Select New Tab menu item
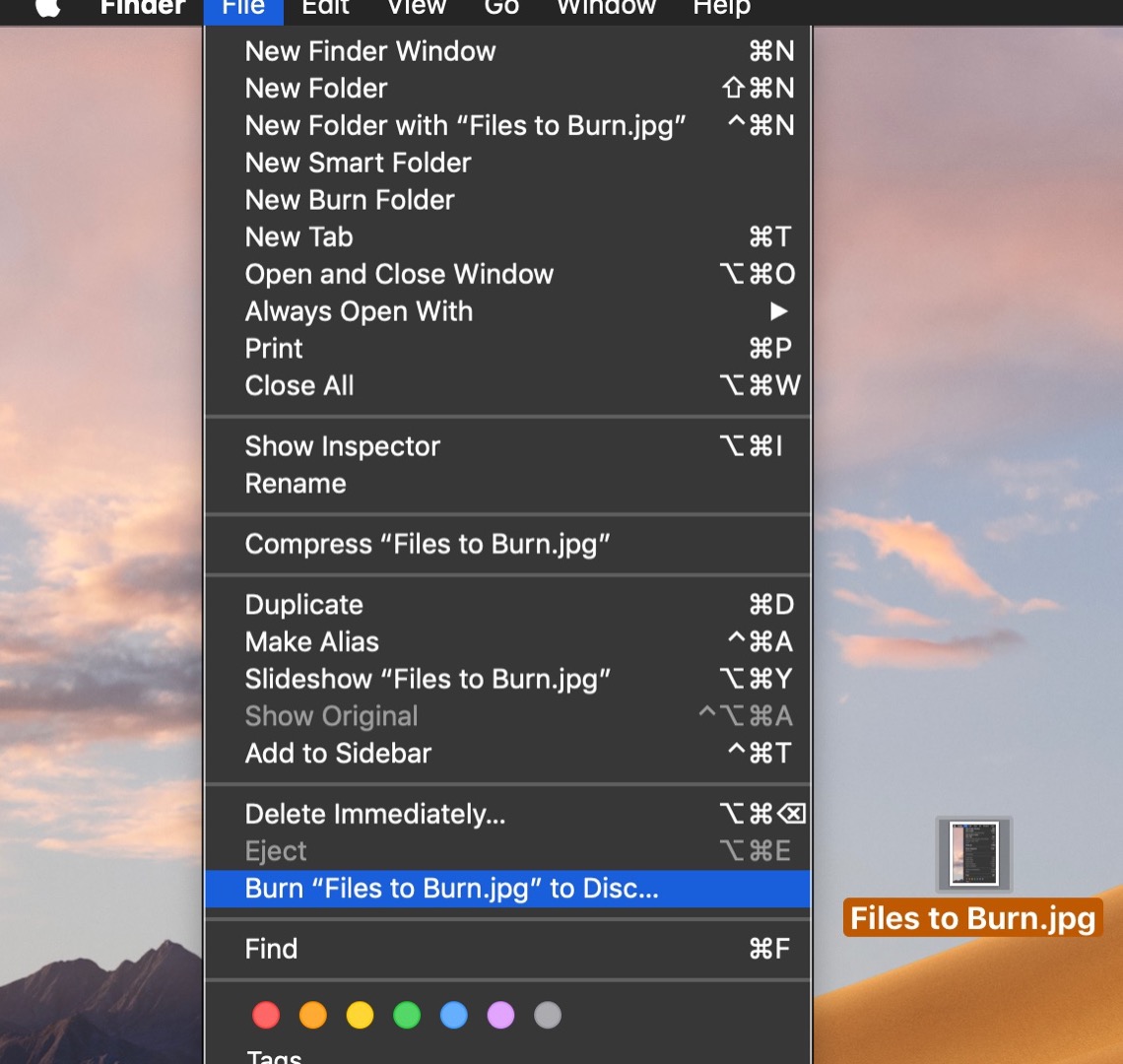 tap(507, 237)
